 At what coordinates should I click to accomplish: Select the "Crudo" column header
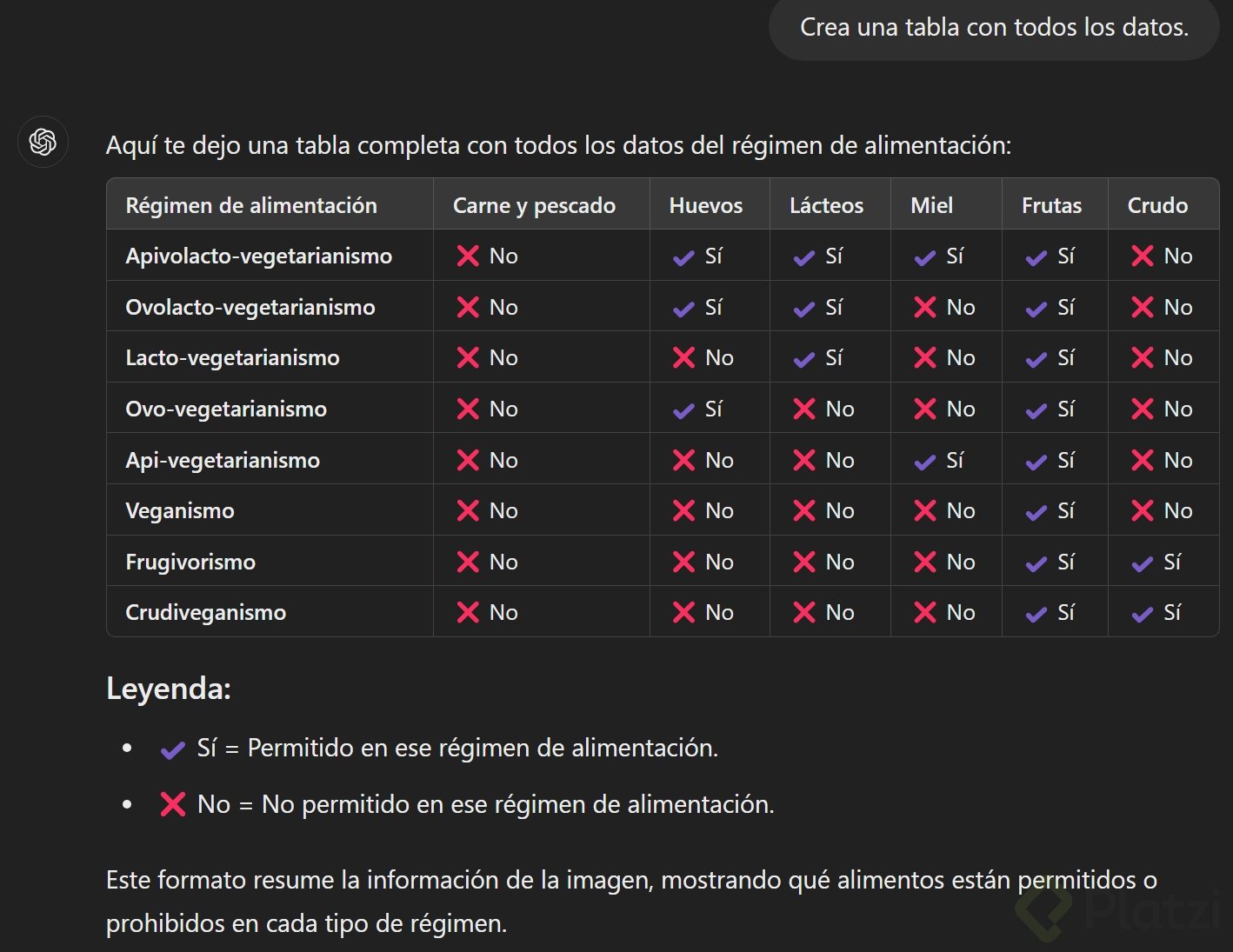[1157, 205]
